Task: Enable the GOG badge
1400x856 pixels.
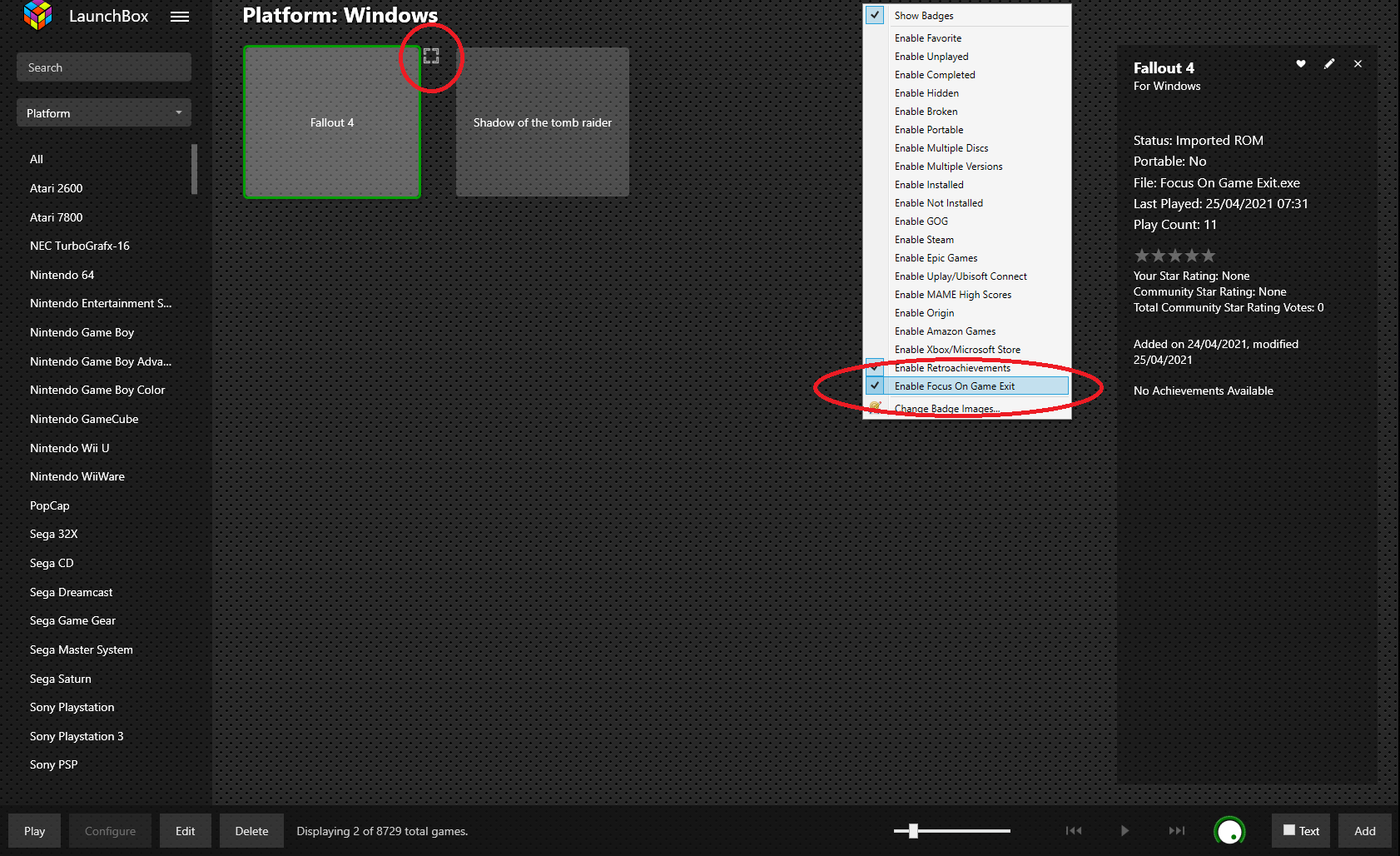Action: click(966, 221)
